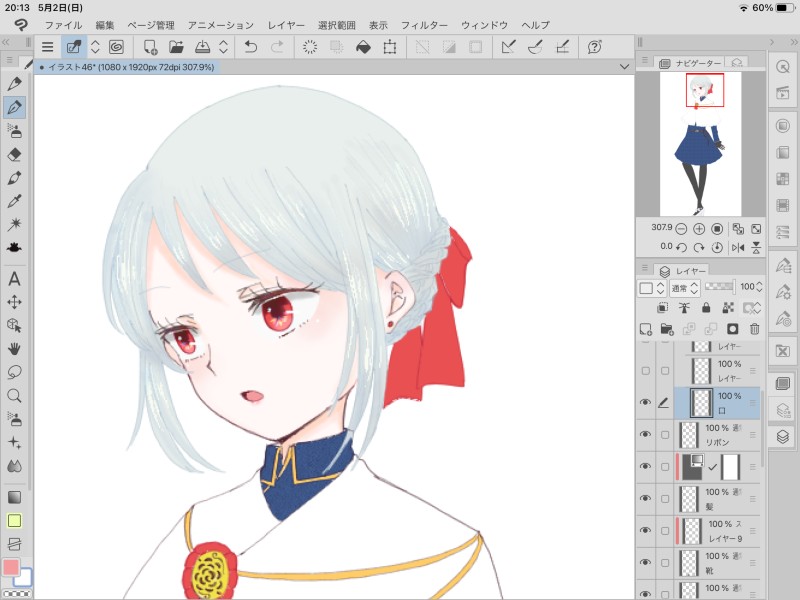Viewport: 800px width, 600px height.
Task: Select the Hand tool
Action: pyautogui.click(x=14, y=348)
